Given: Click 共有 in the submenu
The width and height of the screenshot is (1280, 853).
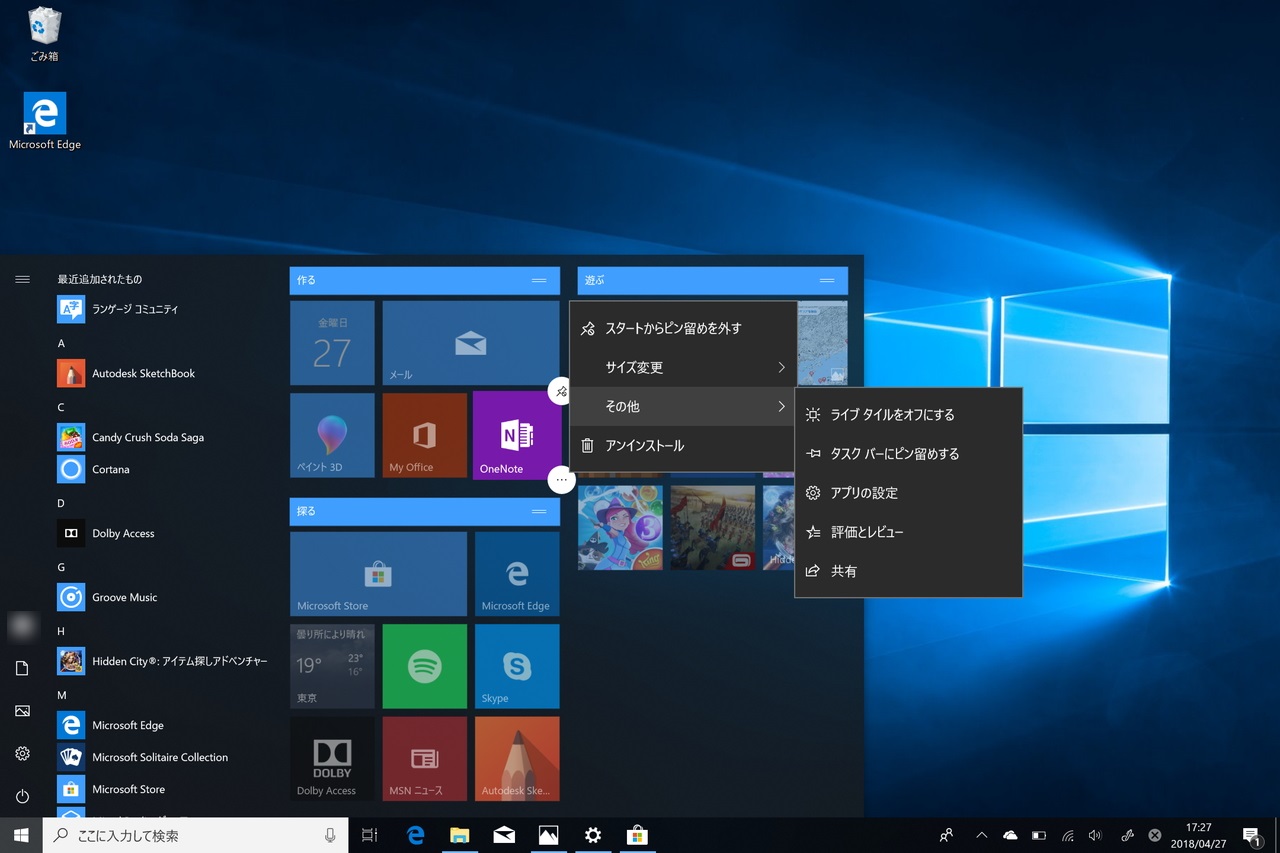Looking at the screenshot, I should 908,571.
